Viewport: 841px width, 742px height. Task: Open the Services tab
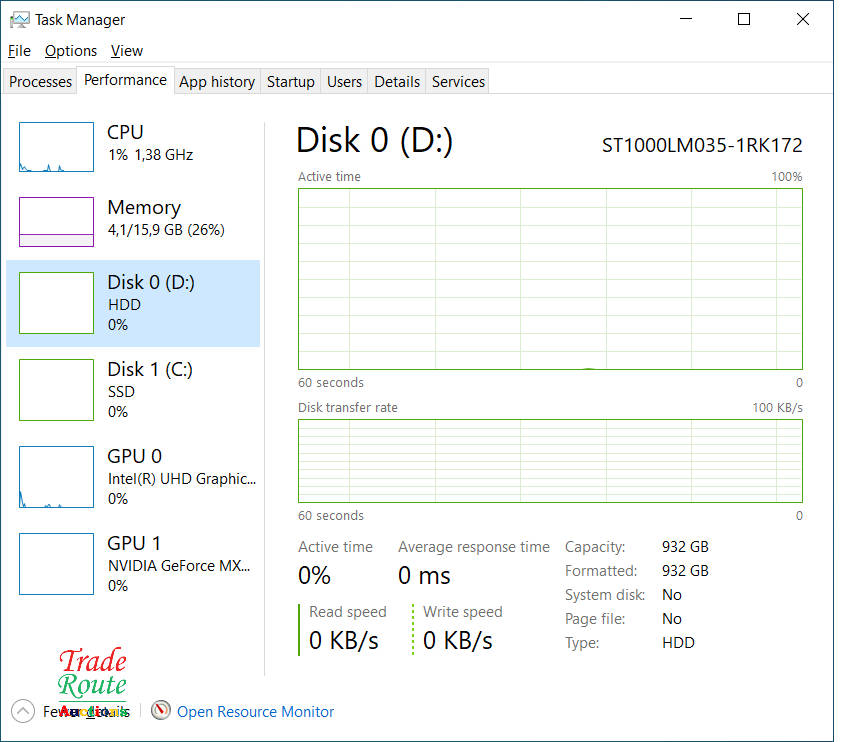[458, 82]
